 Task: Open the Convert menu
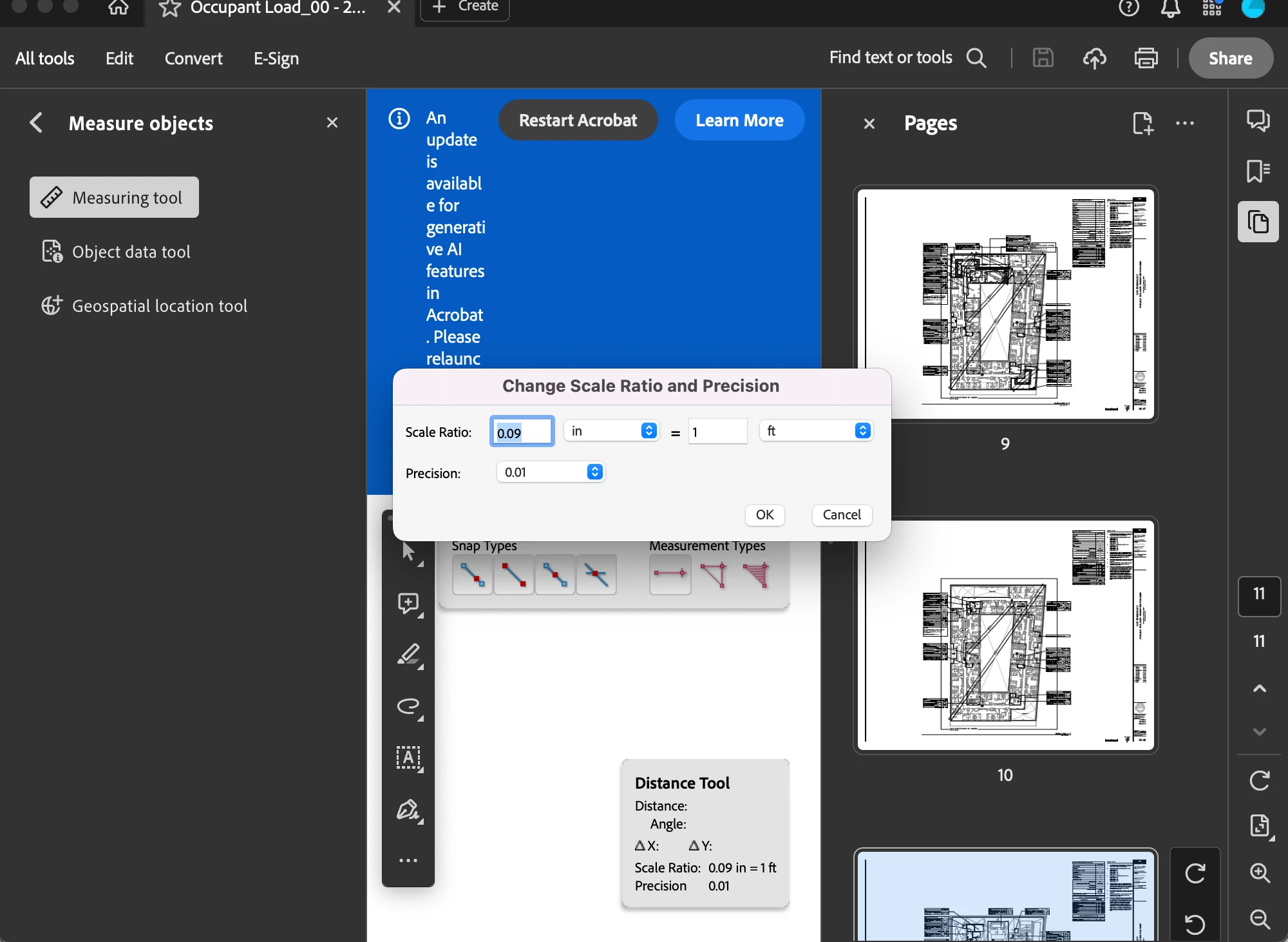pyautogui.click(x=193, y=58)
